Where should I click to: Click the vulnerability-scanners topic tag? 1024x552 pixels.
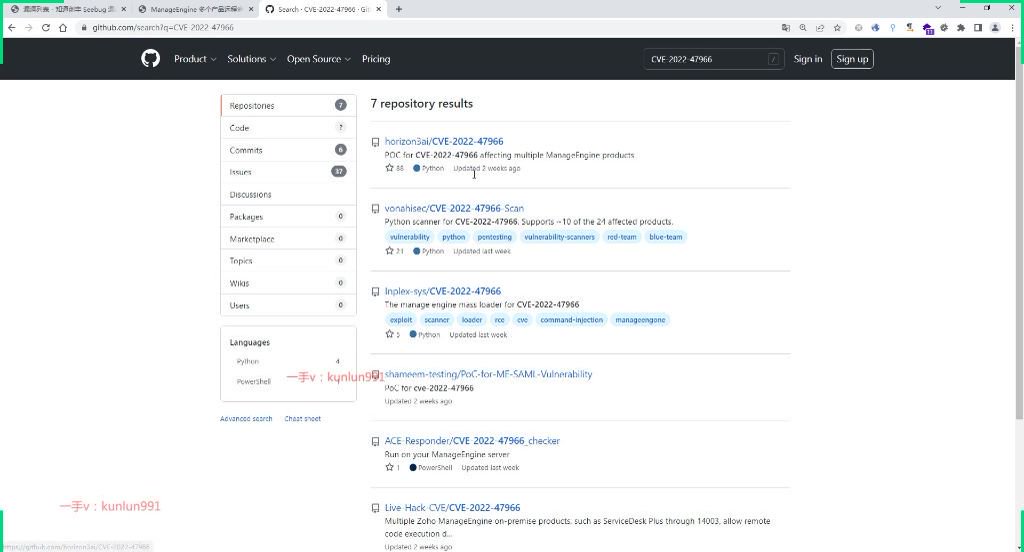559,237
